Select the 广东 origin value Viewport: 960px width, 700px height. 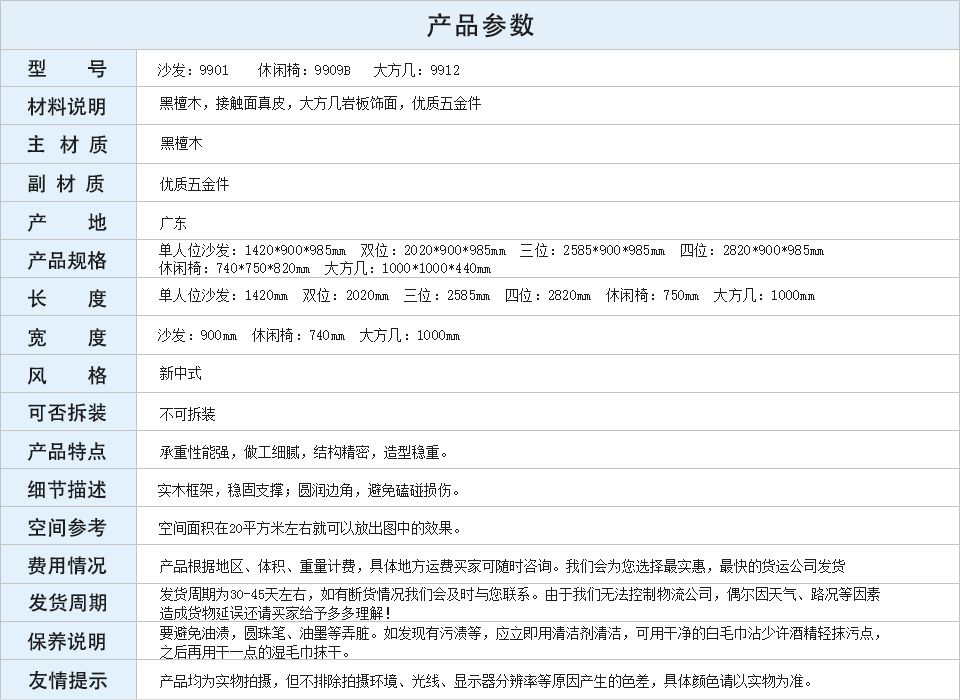pos(173,223)
